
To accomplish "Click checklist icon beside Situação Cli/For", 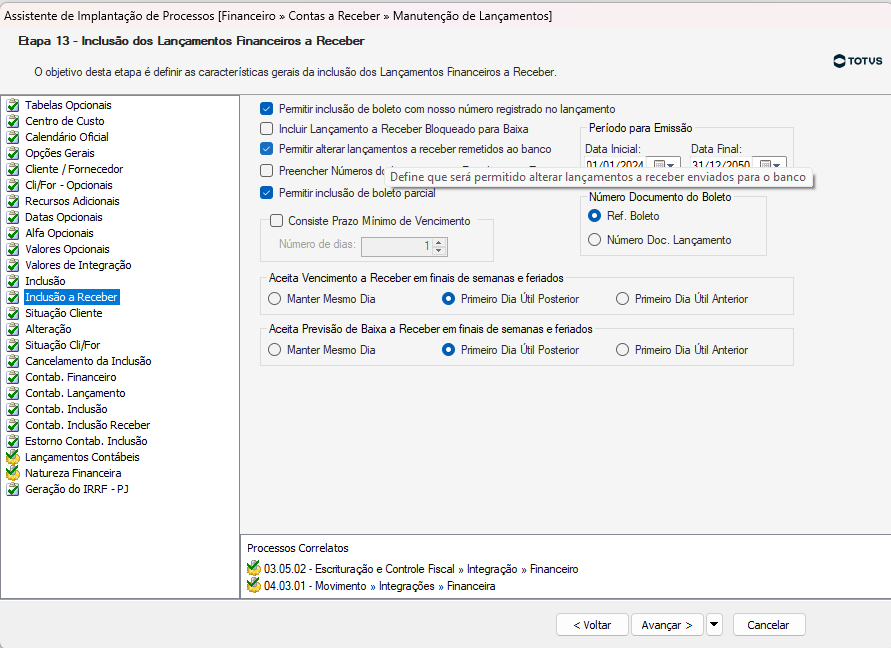I will 13,345.
